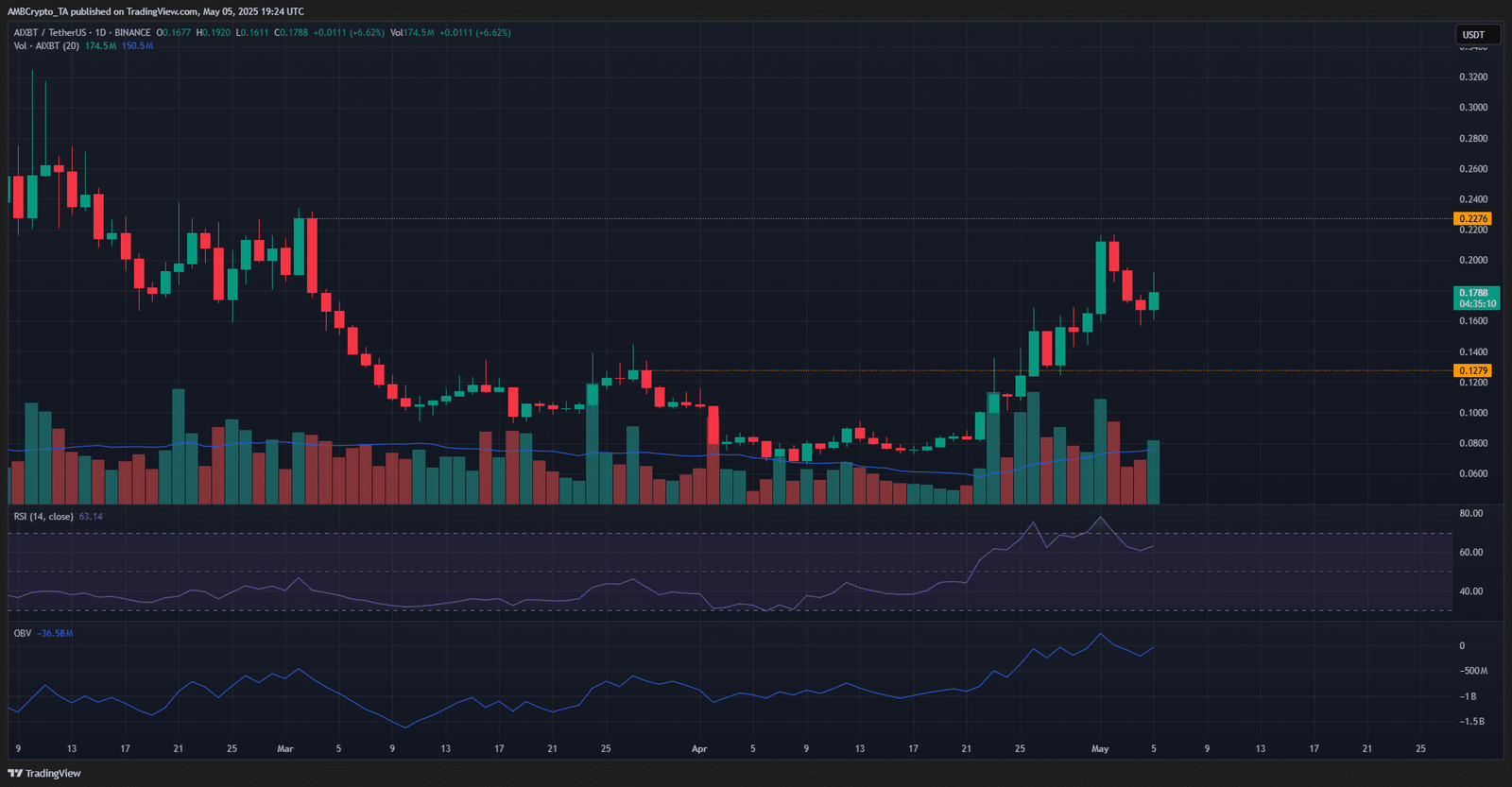Screen dimensions: 1512x787
Task: Click the blue 150.5M volume MA value
Action: 137,45
